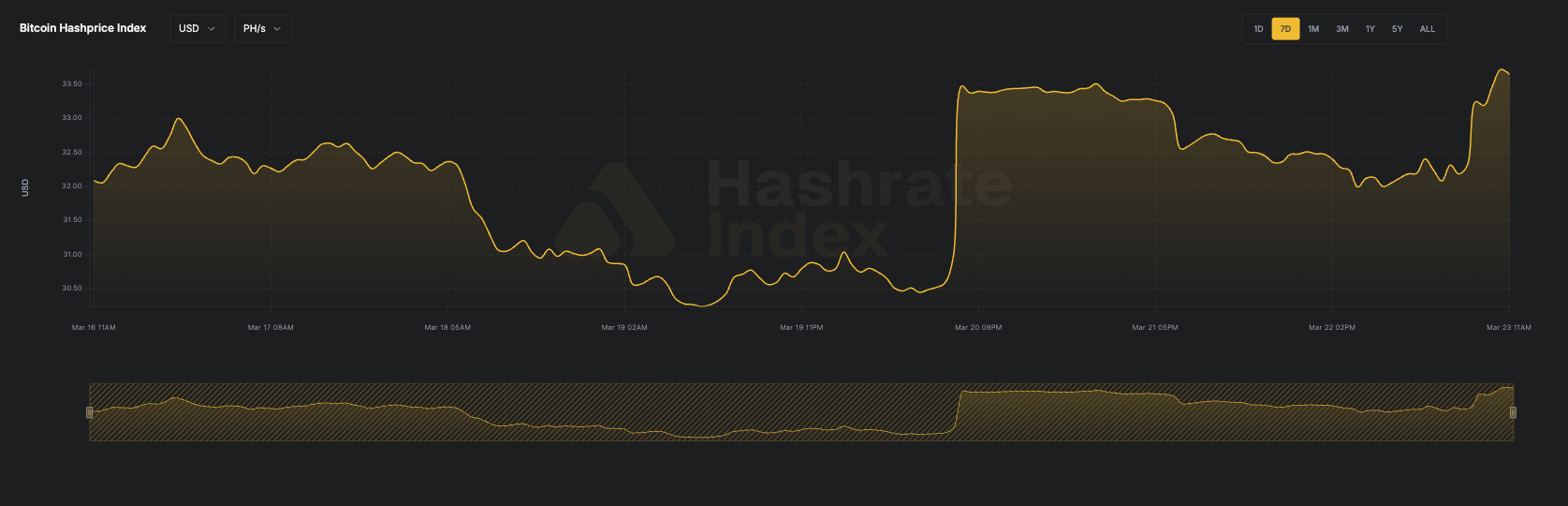Viewport: 1568px width, 506px height.
Task: Choose the 5Y time range
Action: (1397, 29)
